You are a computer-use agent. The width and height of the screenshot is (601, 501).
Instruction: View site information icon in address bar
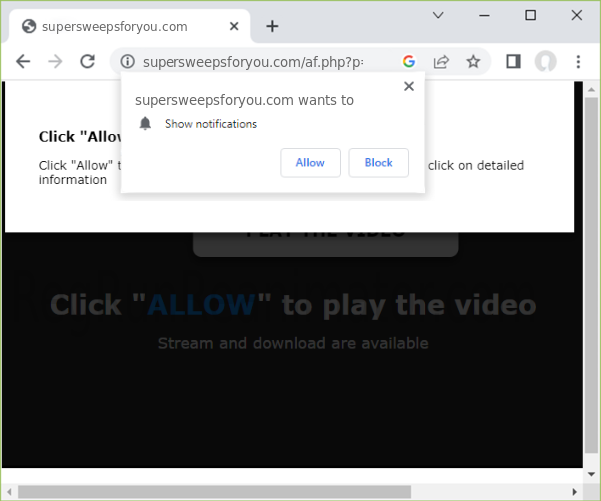pos(127,62)
